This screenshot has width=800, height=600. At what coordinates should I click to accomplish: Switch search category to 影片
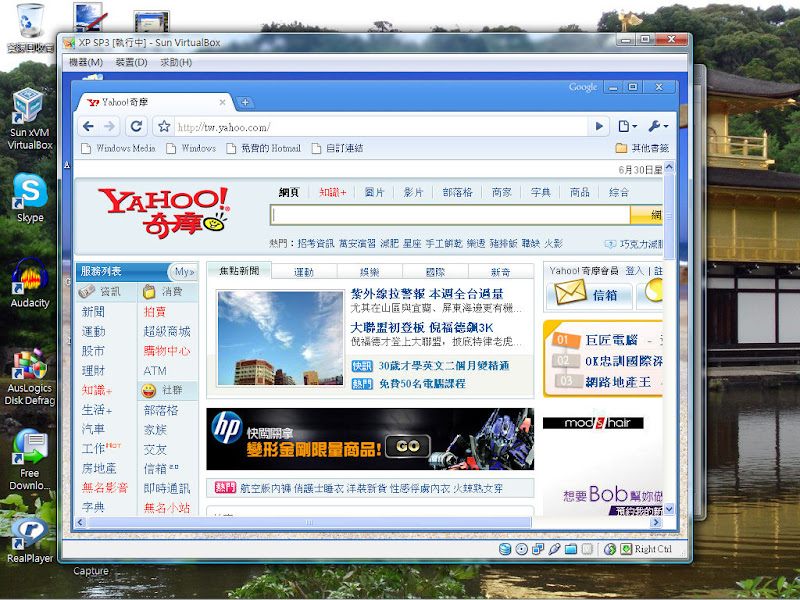pos(413,192)
